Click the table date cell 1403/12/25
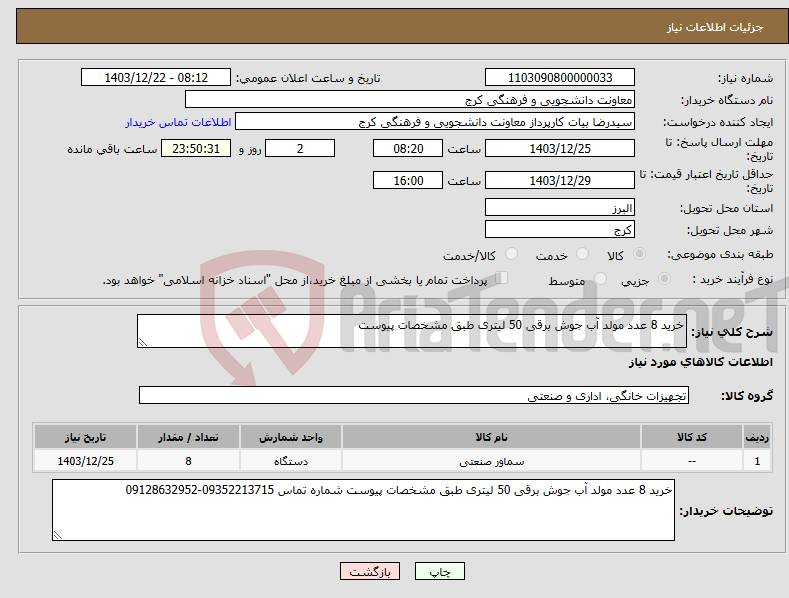 [x=85, y=461]
